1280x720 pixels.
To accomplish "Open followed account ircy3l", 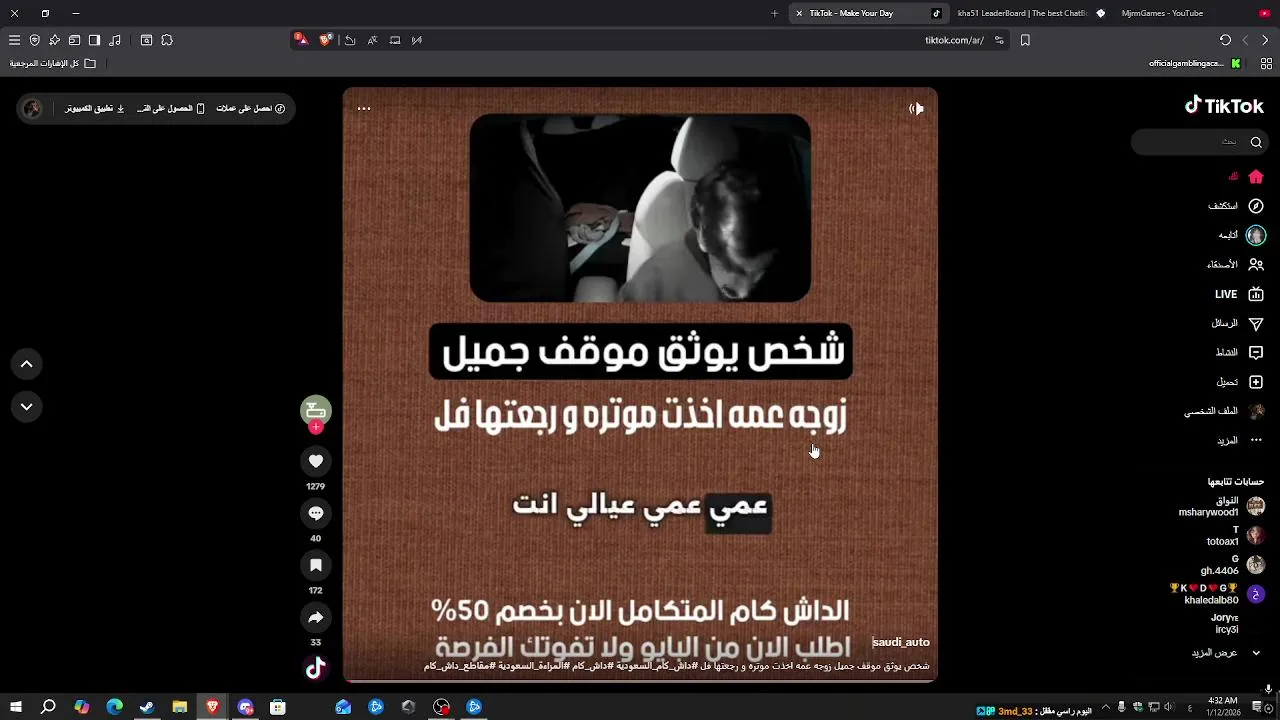I will coord(1227,624).
